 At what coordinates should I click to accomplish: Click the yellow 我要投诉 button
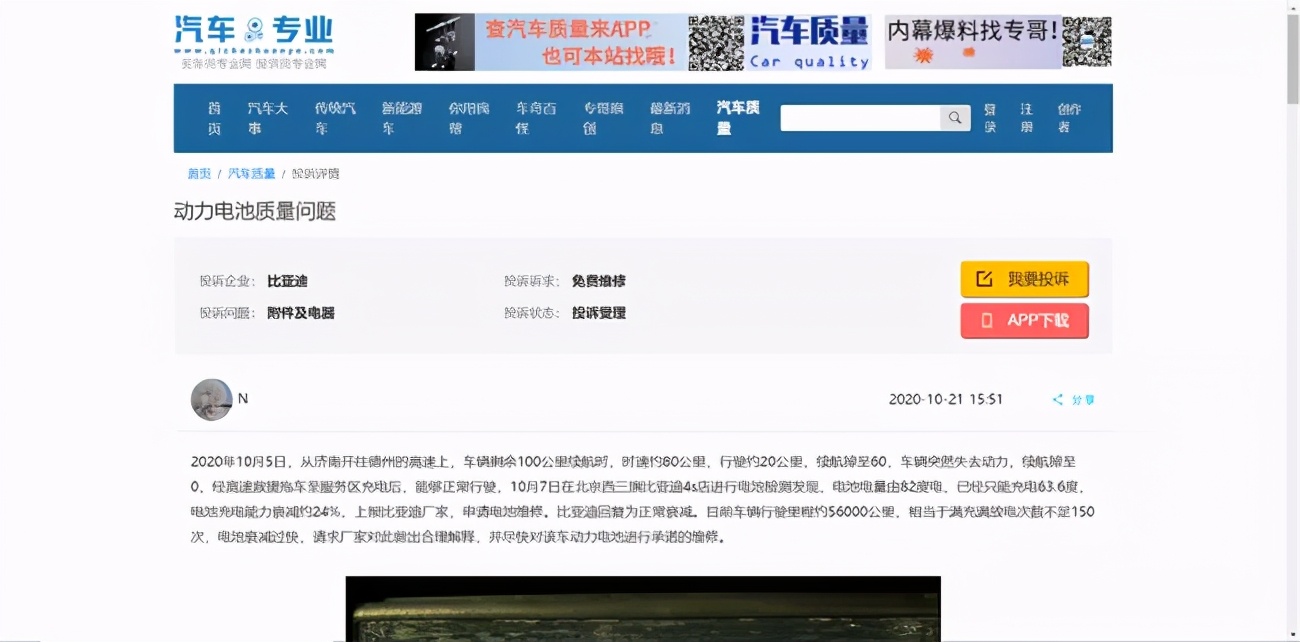coord(1024,279)
